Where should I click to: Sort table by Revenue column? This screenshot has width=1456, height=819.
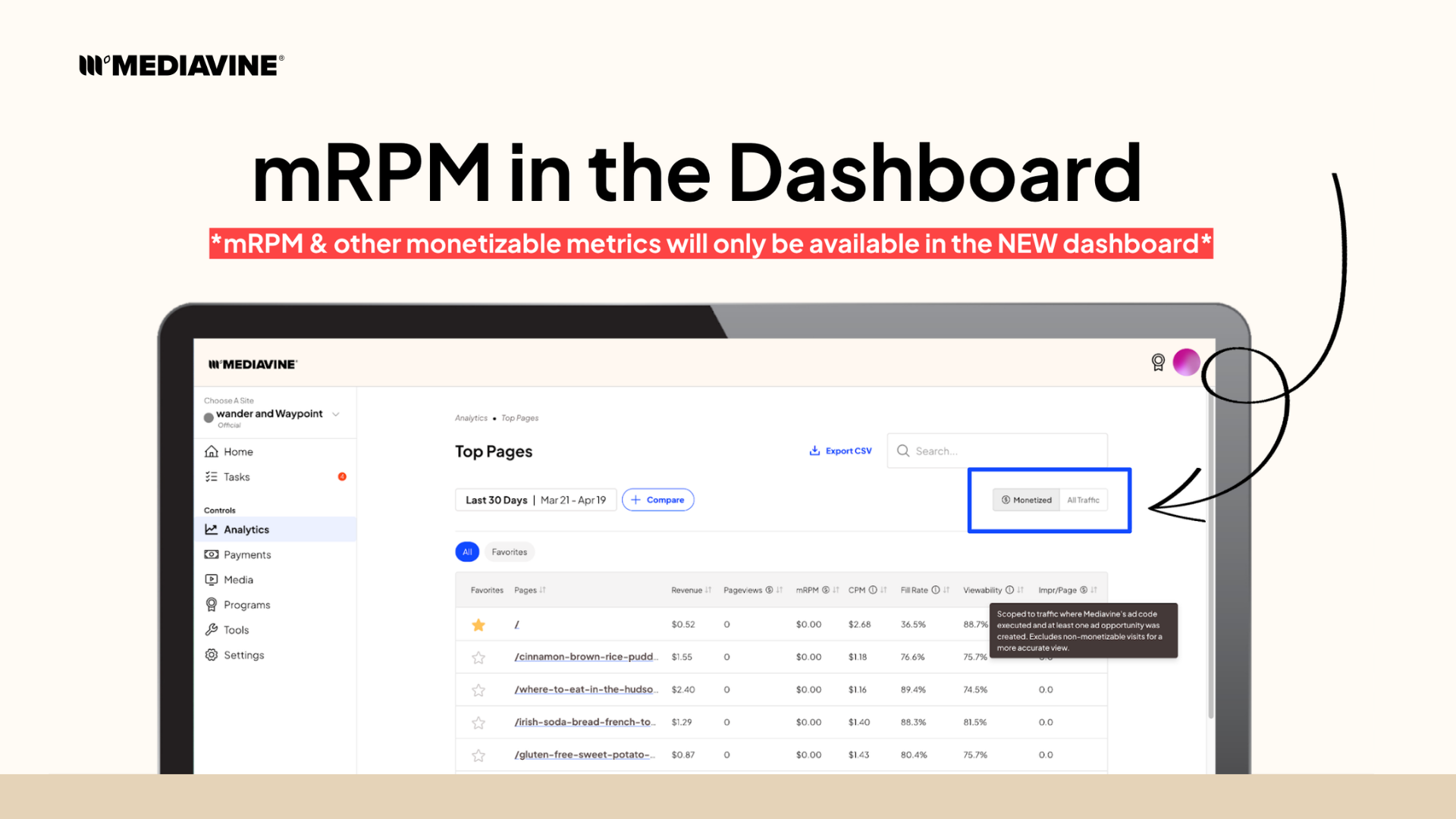pos(708,590)
